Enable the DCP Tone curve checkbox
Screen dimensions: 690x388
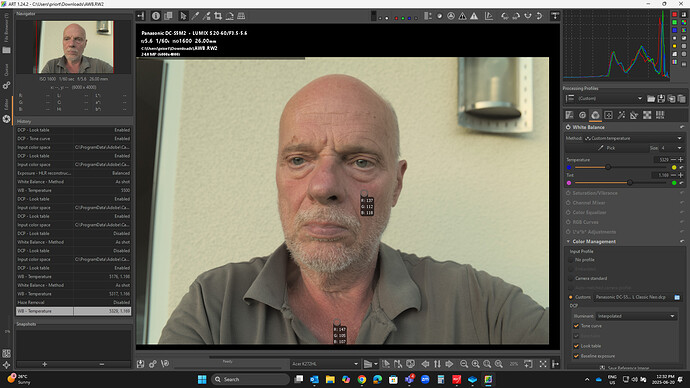[576, 326]
